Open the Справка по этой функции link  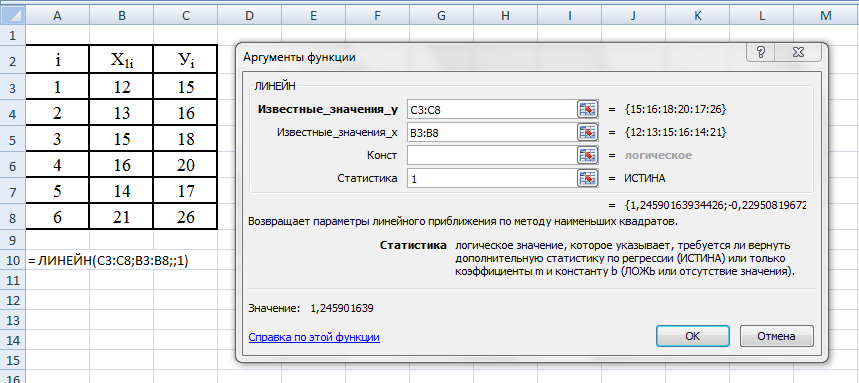(314, 337)
